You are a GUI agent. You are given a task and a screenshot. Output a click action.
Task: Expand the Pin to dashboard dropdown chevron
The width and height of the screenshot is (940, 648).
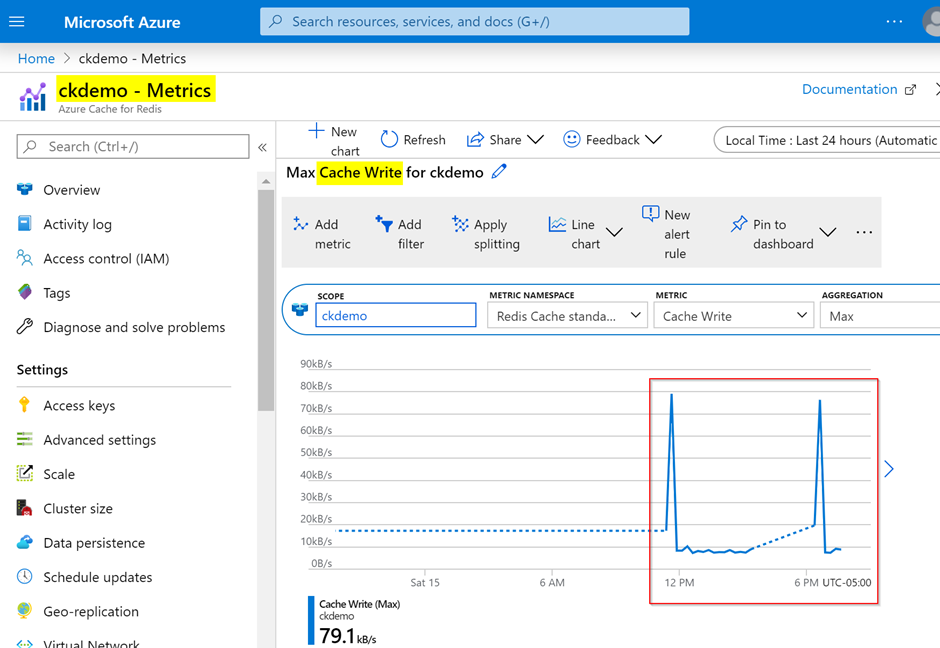[x=828, y=232]
